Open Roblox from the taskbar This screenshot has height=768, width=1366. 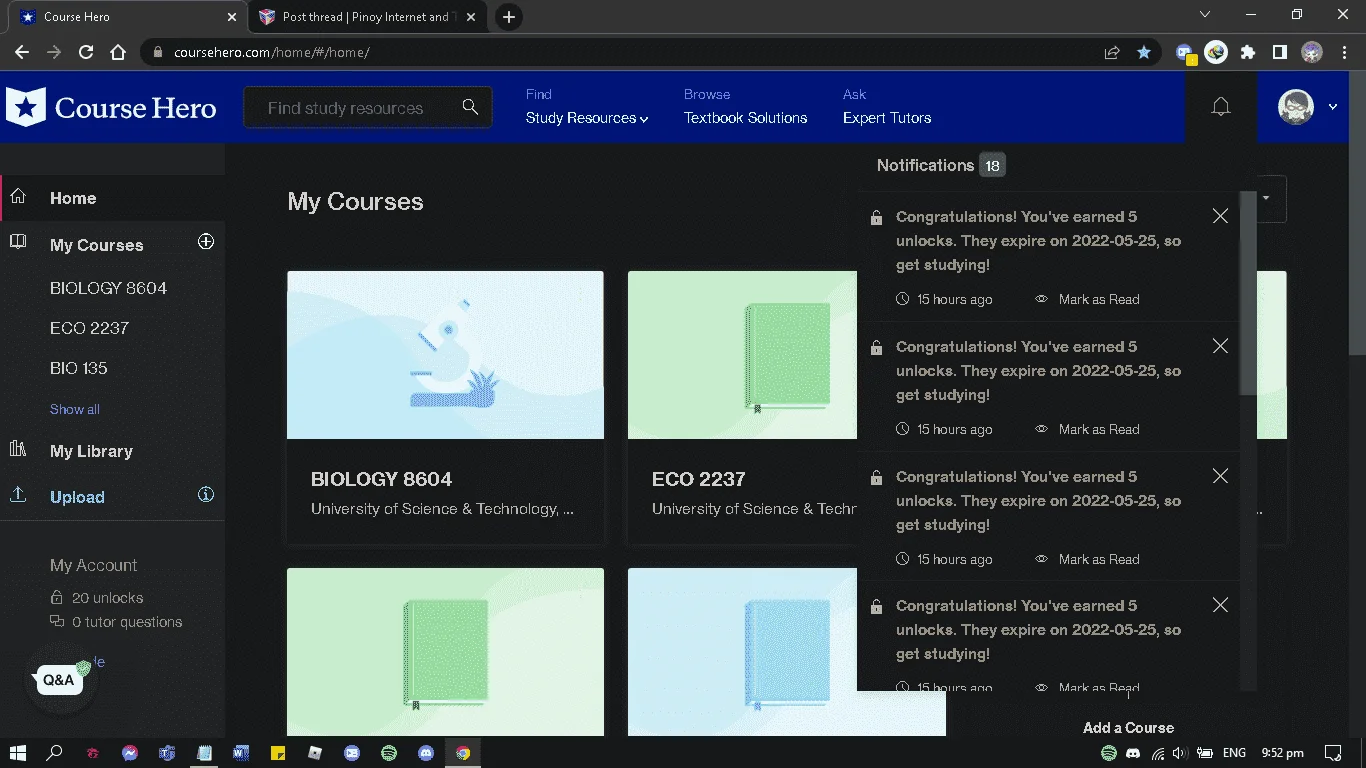(315, 753)
